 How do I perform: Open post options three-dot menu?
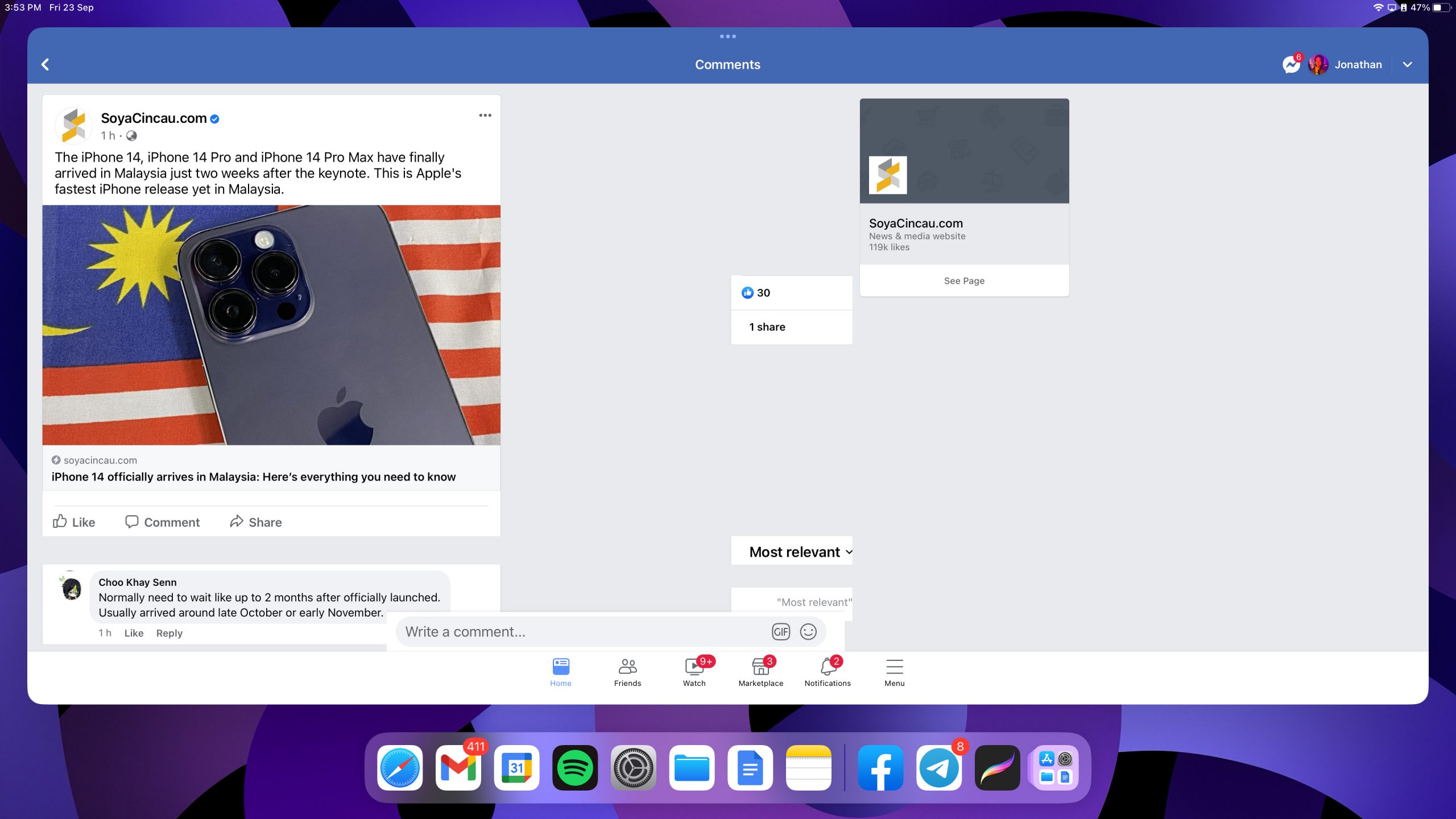(x=485, y=115)
